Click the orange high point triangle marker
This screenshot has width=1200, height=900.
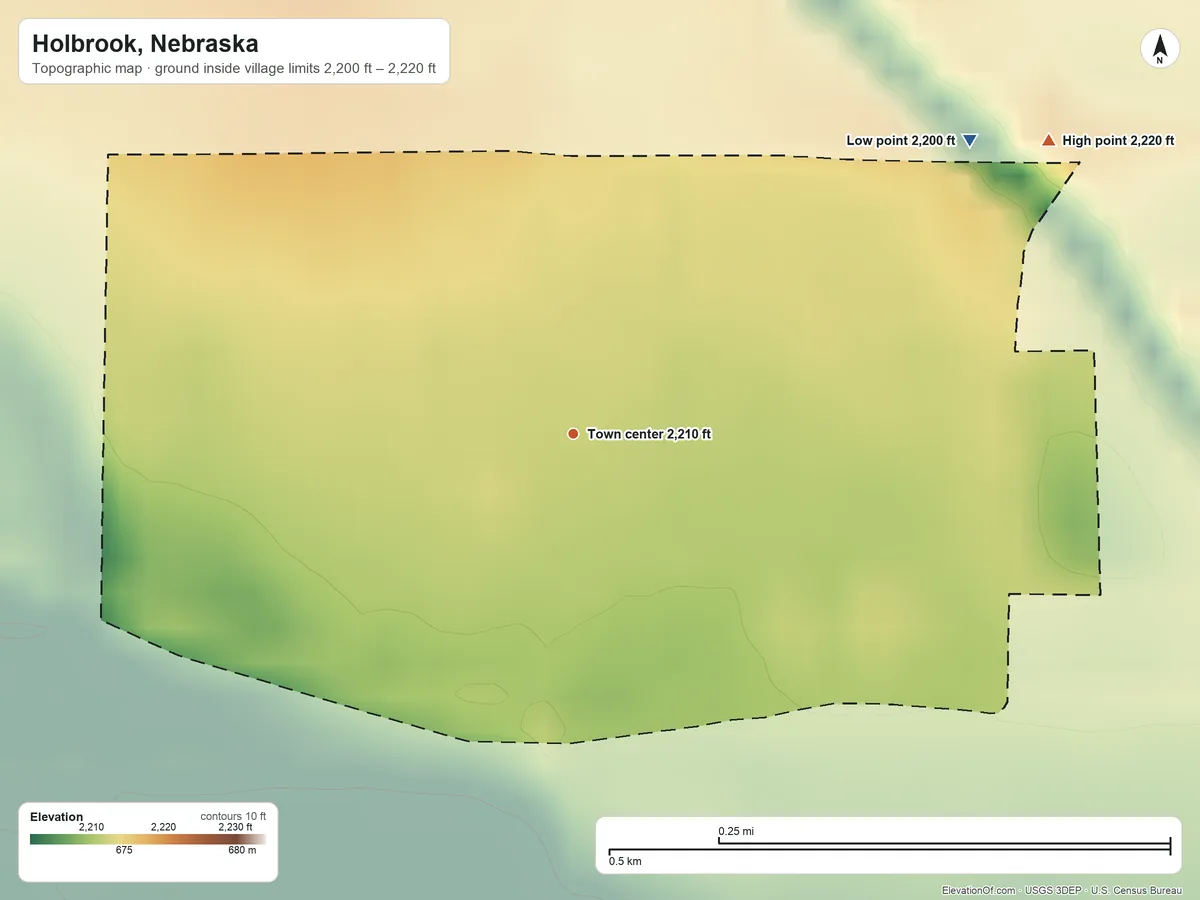coord(1048,140)
